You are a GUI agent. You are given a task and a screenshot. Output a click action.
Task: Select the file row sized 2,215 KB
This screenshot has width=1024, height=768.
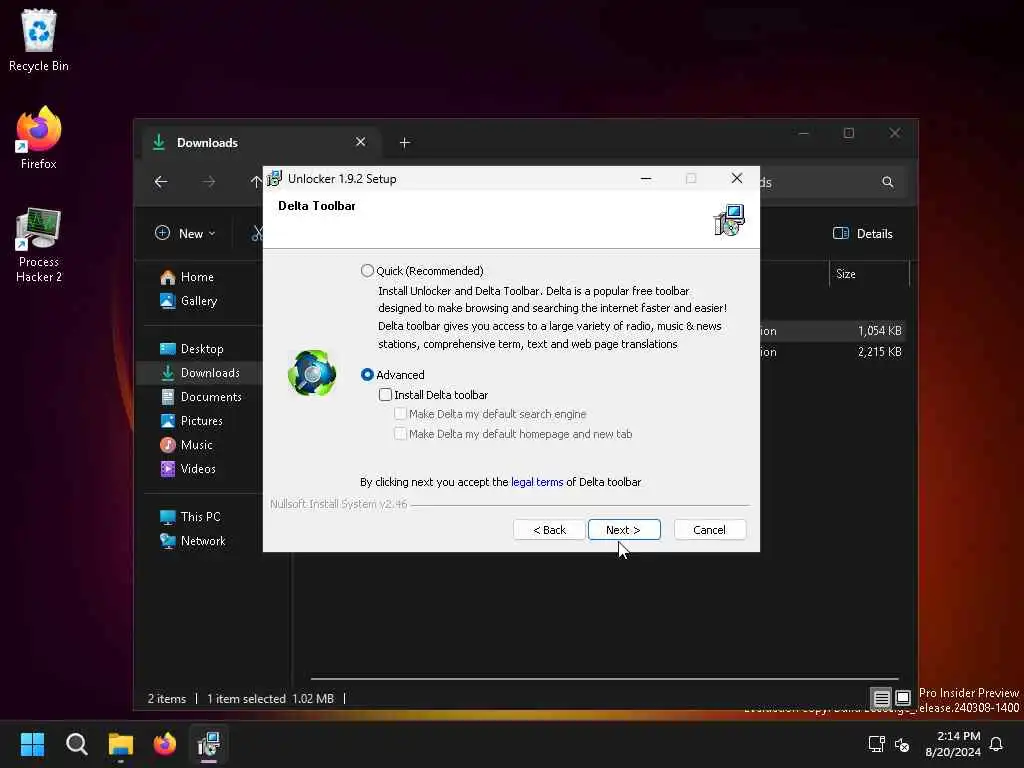[833, 352]
